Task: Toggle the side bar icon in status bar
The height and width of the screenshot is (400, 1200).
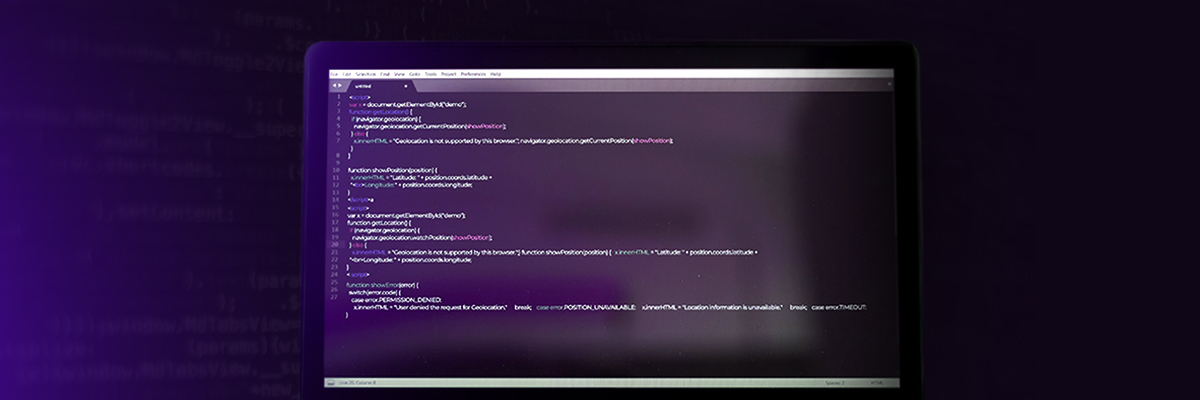Action: [332, 382]
